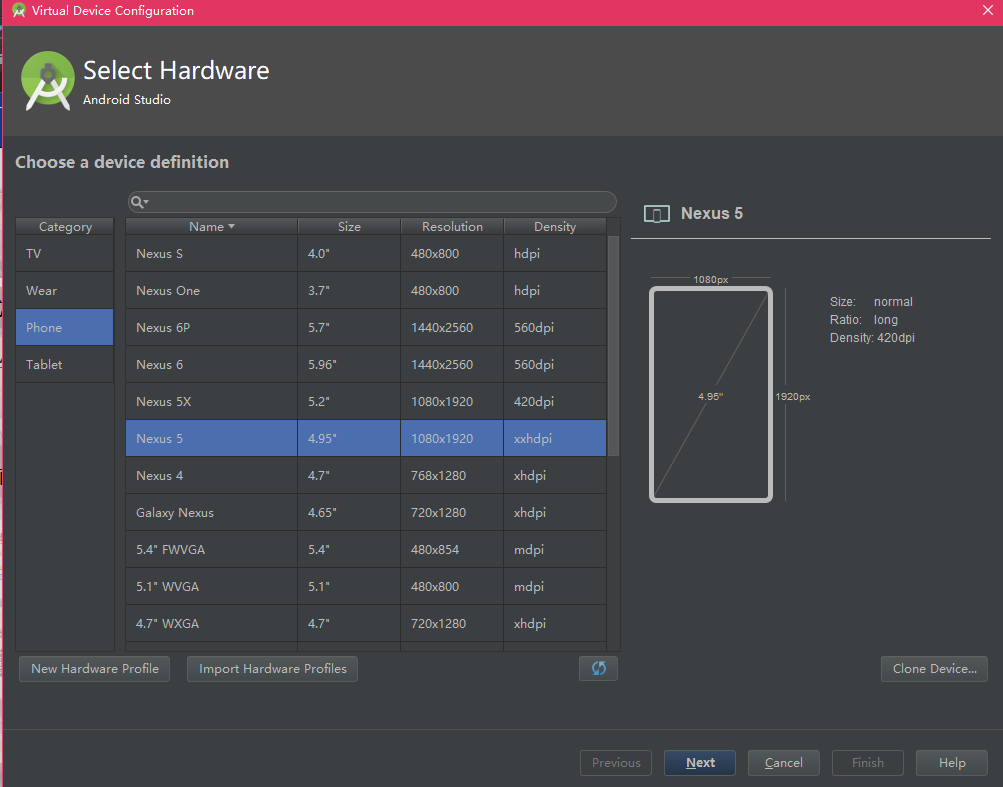Viewport: 1003px width, 787px height.
Task: Click the New Hardware Profile button
Action: 95,669
